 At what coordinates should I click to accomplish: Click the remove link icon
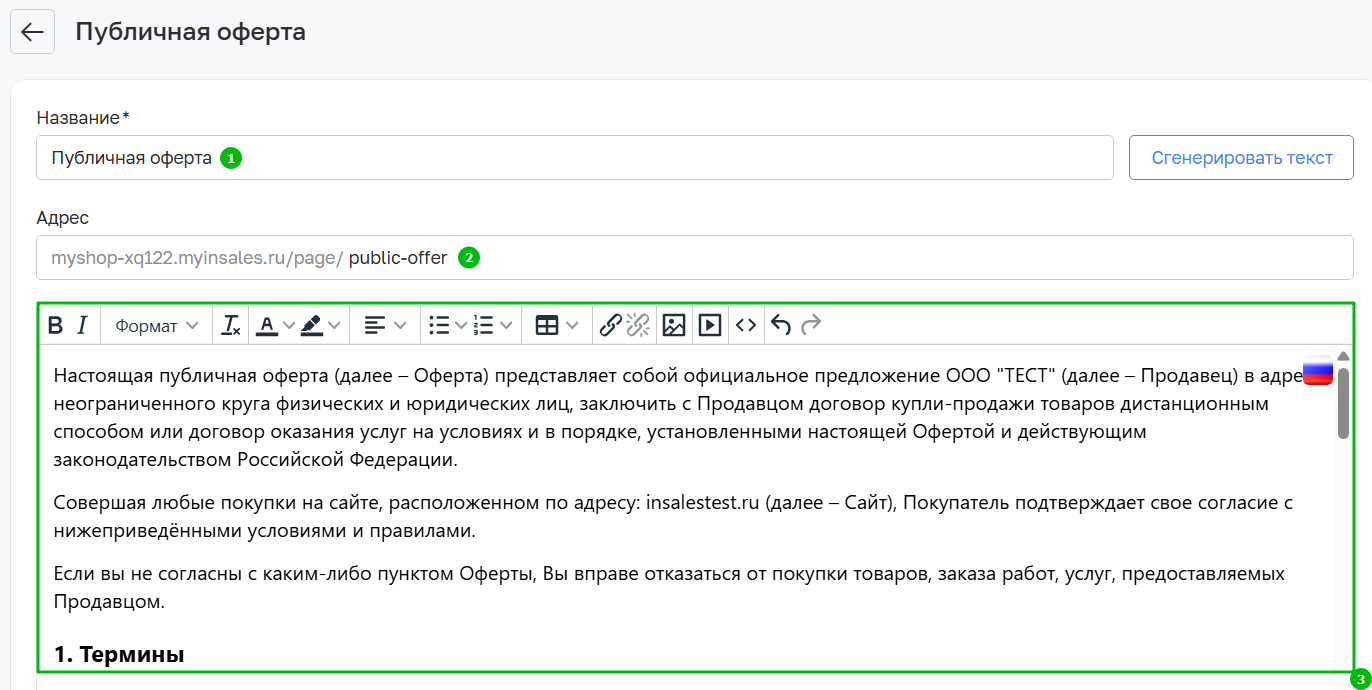click(x=638, y=325)
